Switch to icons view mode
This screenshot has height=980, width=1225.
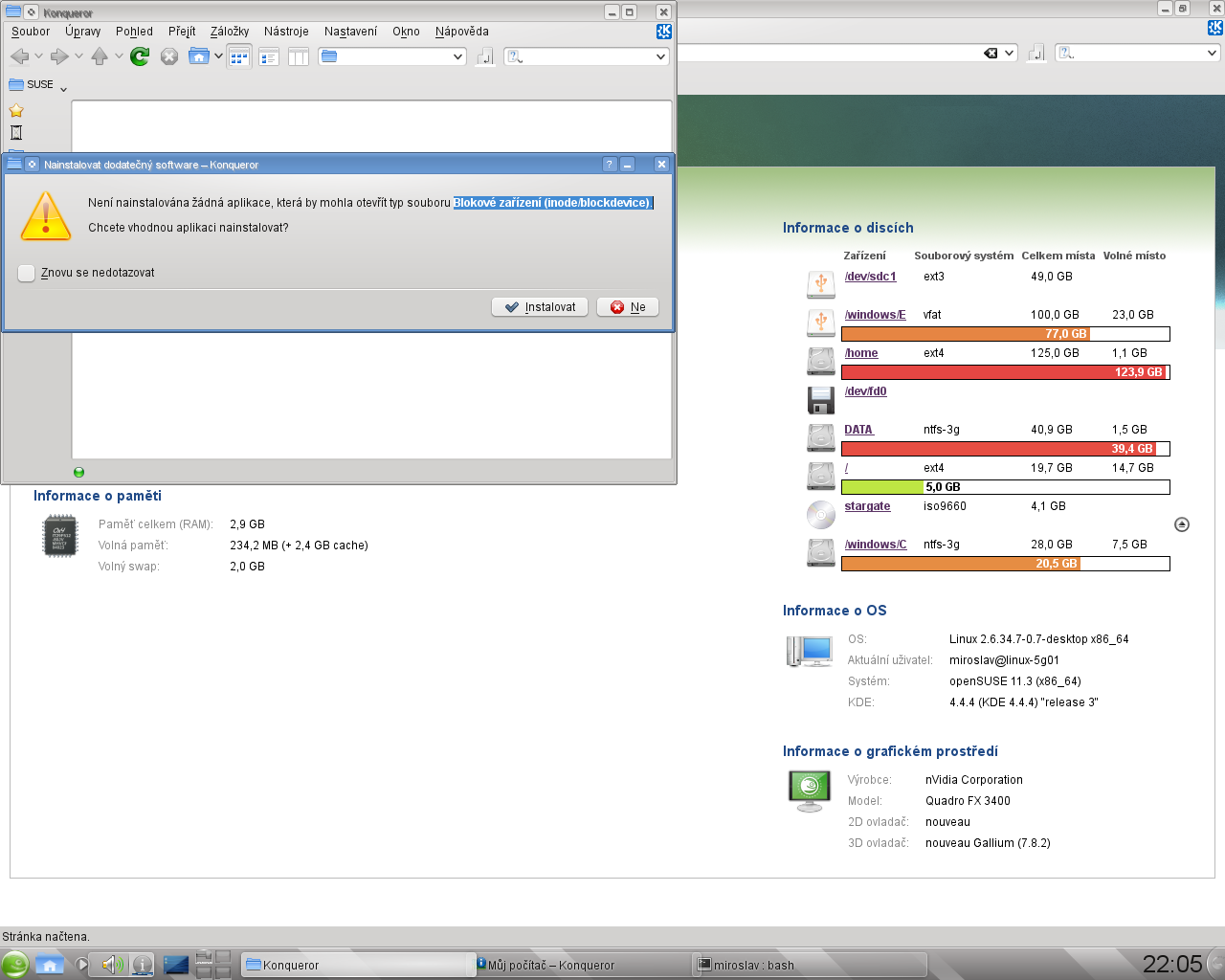pos(239,56)
